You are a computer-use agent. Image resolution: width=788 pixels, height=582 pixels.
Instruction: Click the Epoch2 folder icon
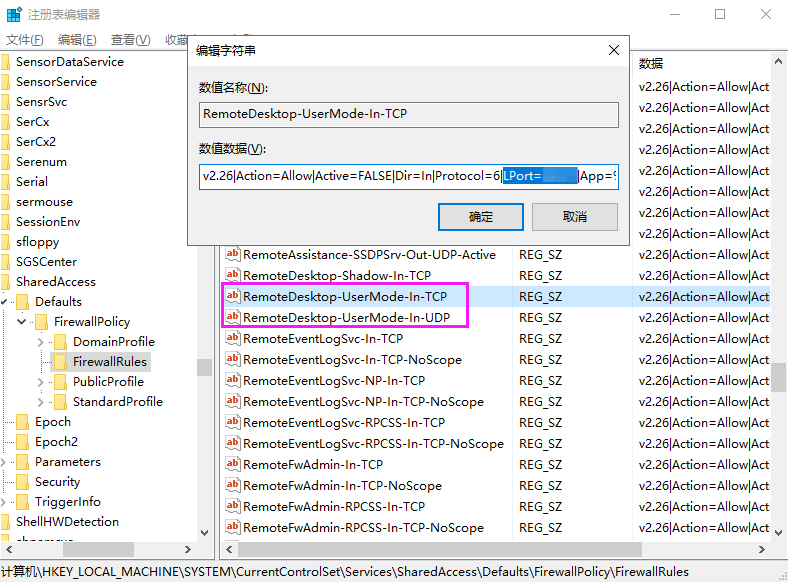click(x=22, y=442)
